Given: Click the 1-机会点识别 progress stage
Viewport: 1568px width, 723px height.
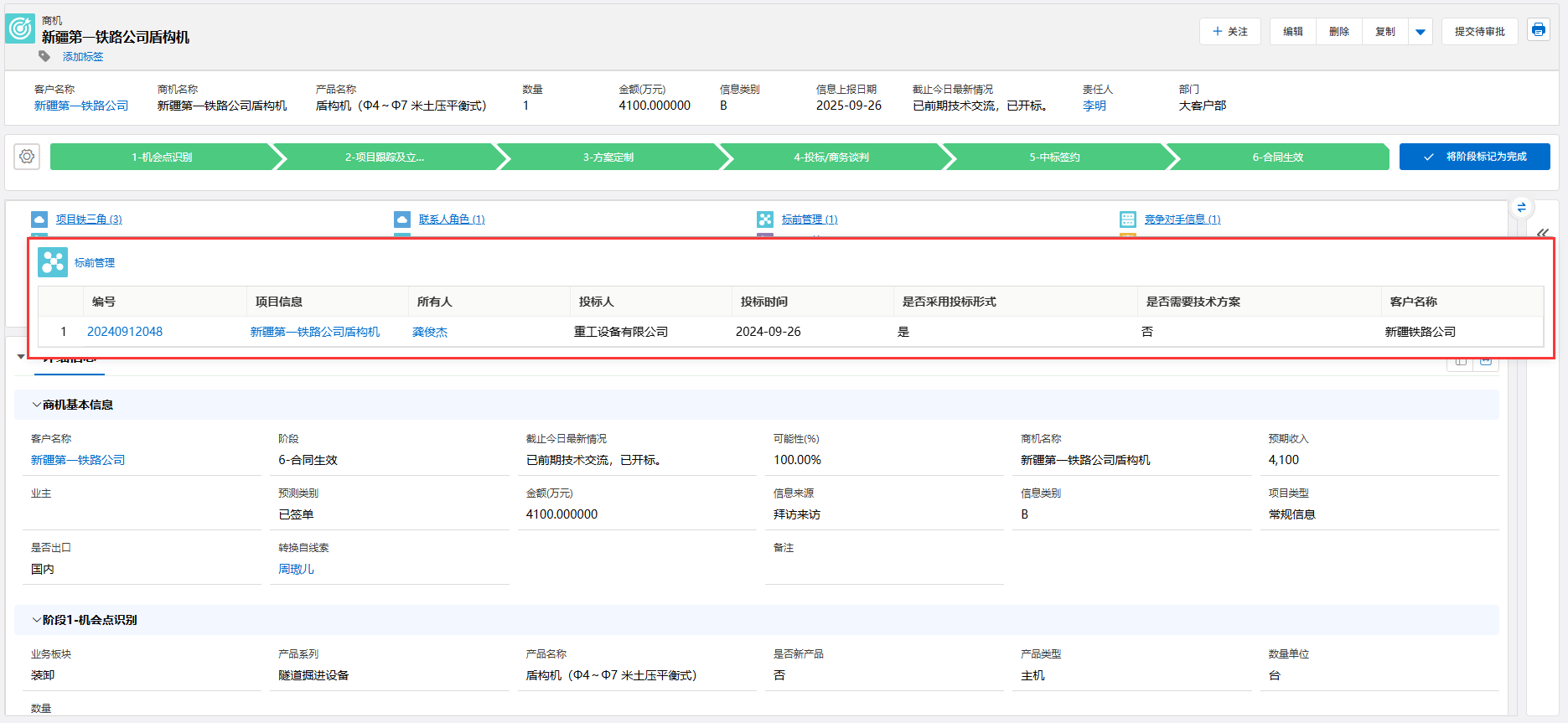Looking at the screenshot, I should [x=162, y=157].
